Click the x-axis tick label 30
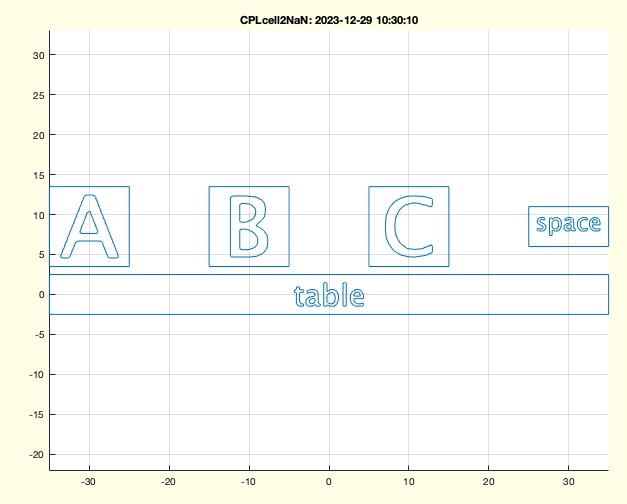 pos(568,481)
